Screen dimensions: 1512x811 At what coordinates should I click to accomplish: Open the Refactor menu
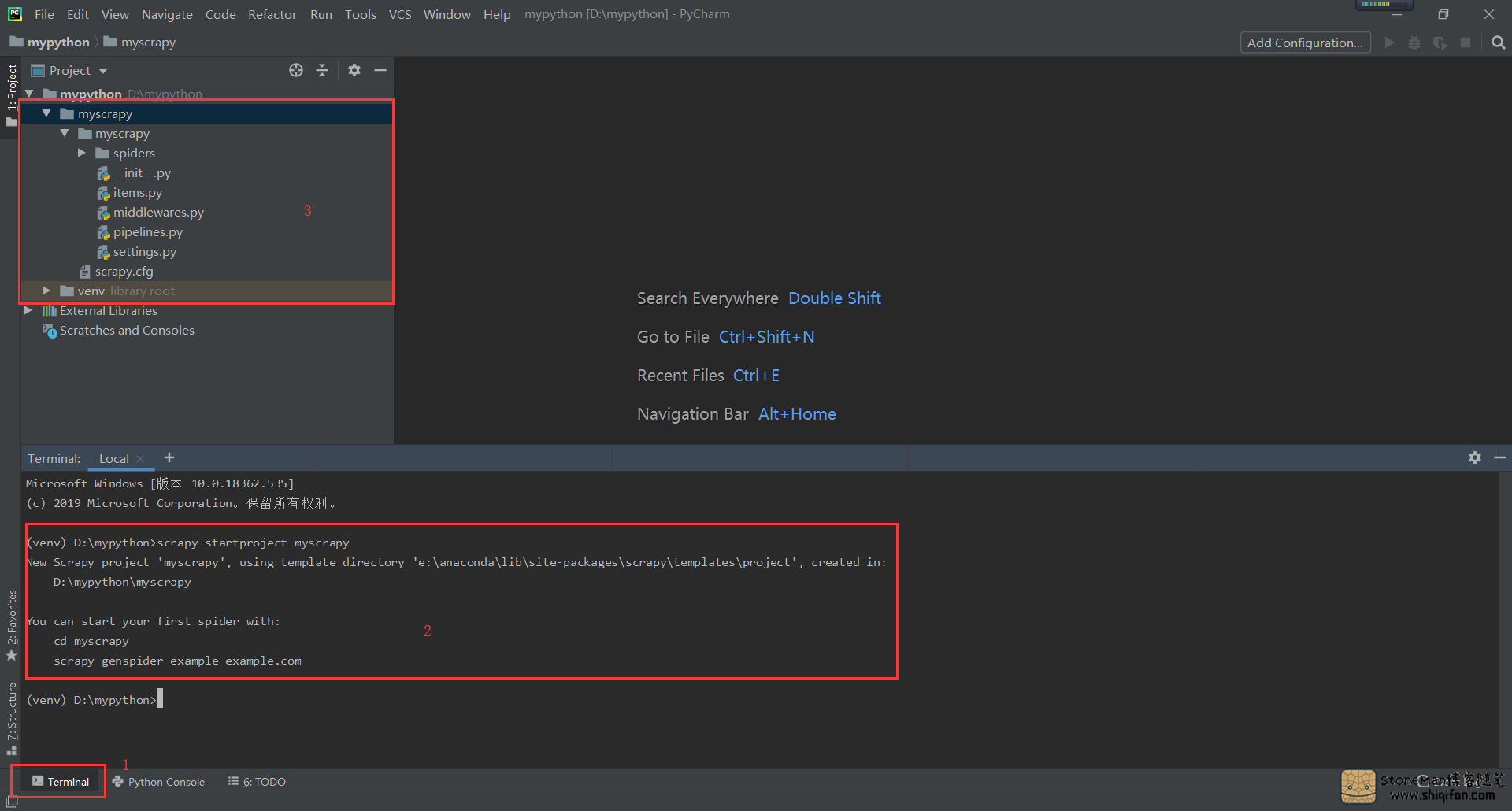coord(272,14)
